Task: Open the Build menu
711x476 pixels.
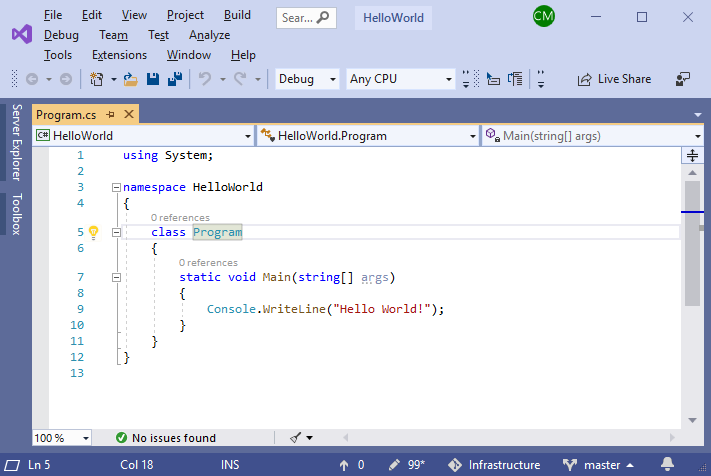Action: click(237, 15)
